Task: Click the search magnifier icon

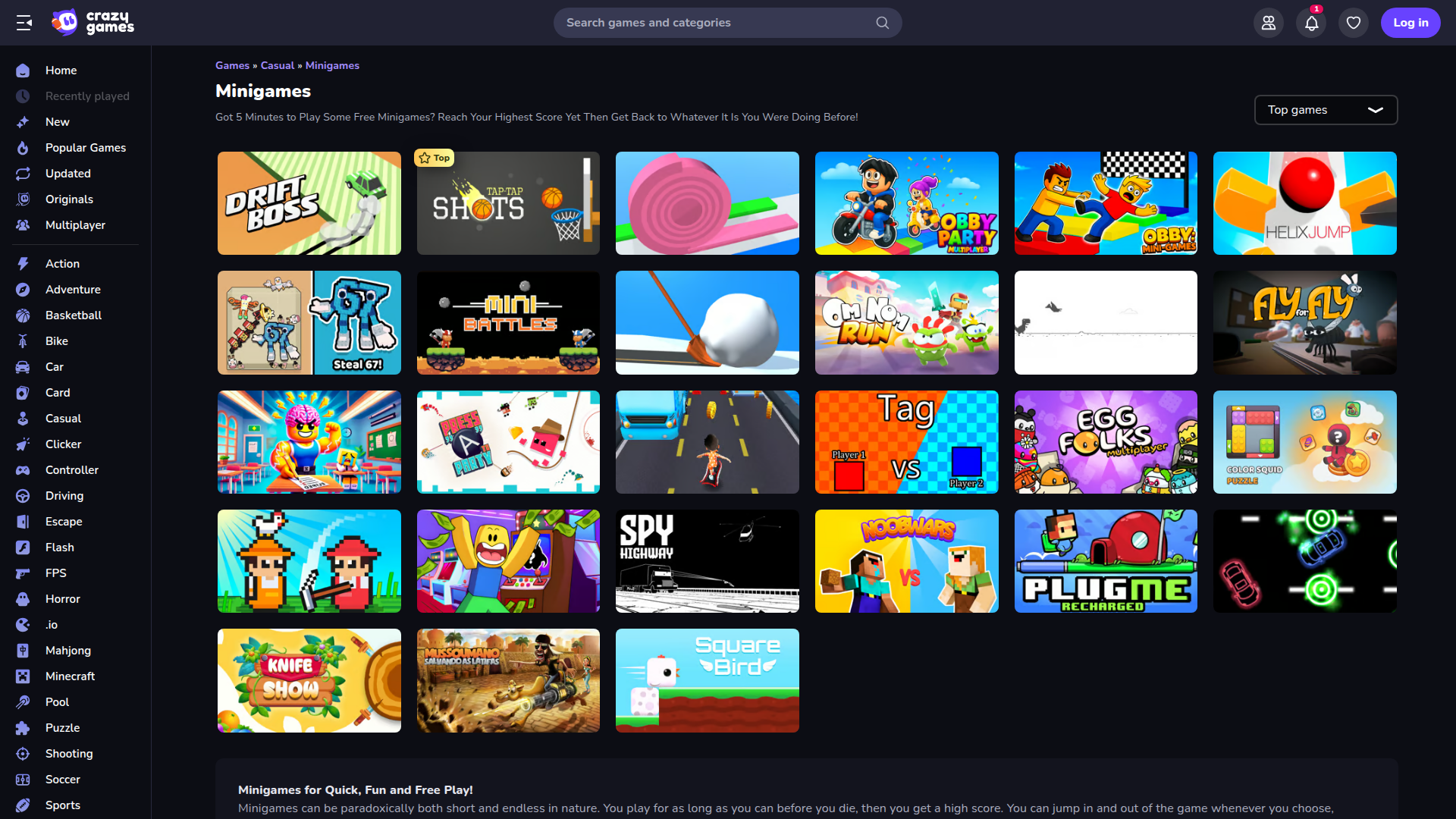Action: (882, 23)
